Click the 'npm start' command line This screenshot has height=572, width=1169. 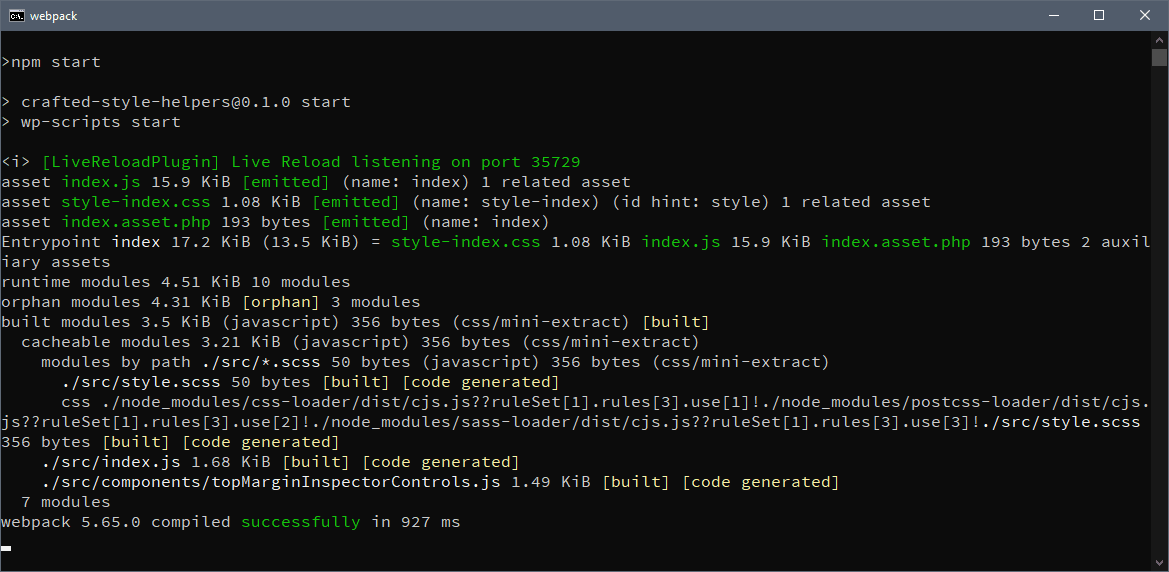51,62
